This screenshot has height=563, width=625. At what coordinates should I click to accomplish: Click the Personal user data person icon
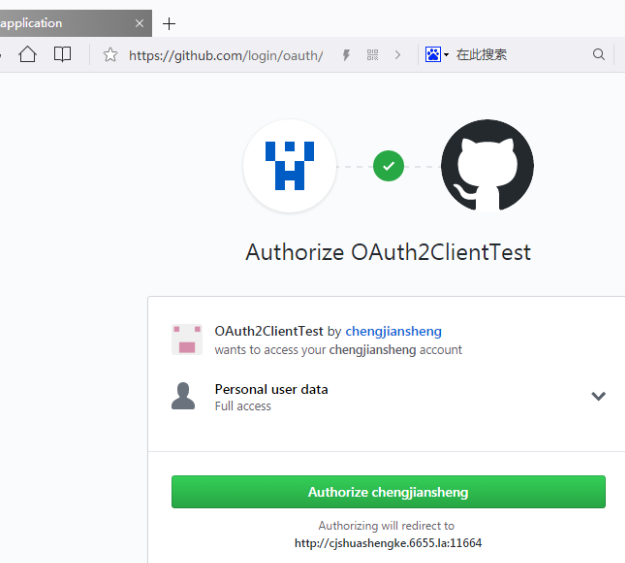coord(183,396)
